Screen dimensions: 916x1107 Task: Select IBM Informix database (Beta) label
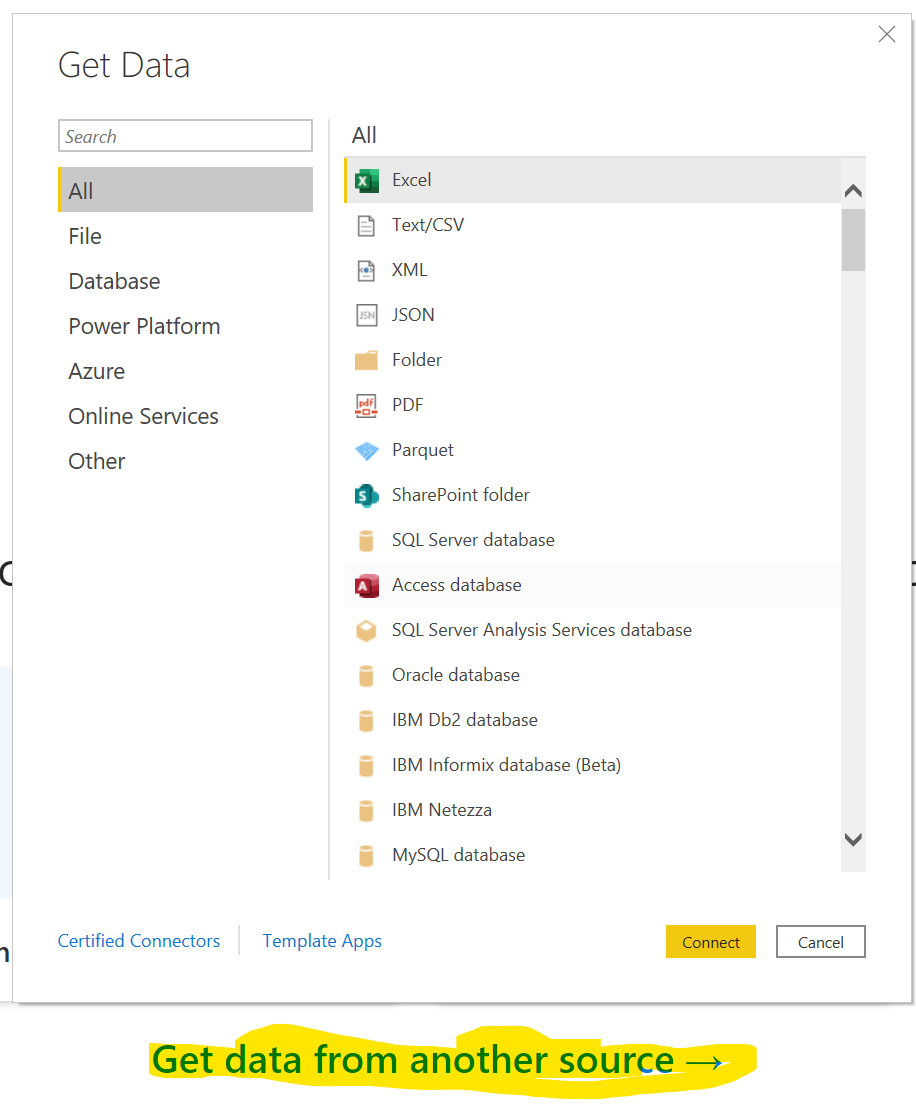[x=506, y=765]
